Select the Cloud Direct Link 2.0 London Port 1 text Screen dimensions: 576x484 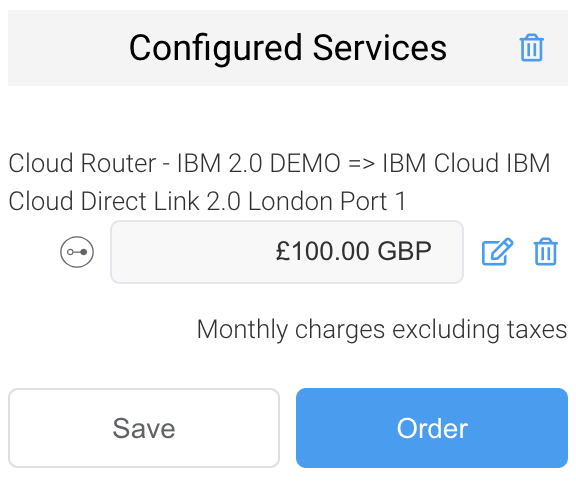point(207,201)
